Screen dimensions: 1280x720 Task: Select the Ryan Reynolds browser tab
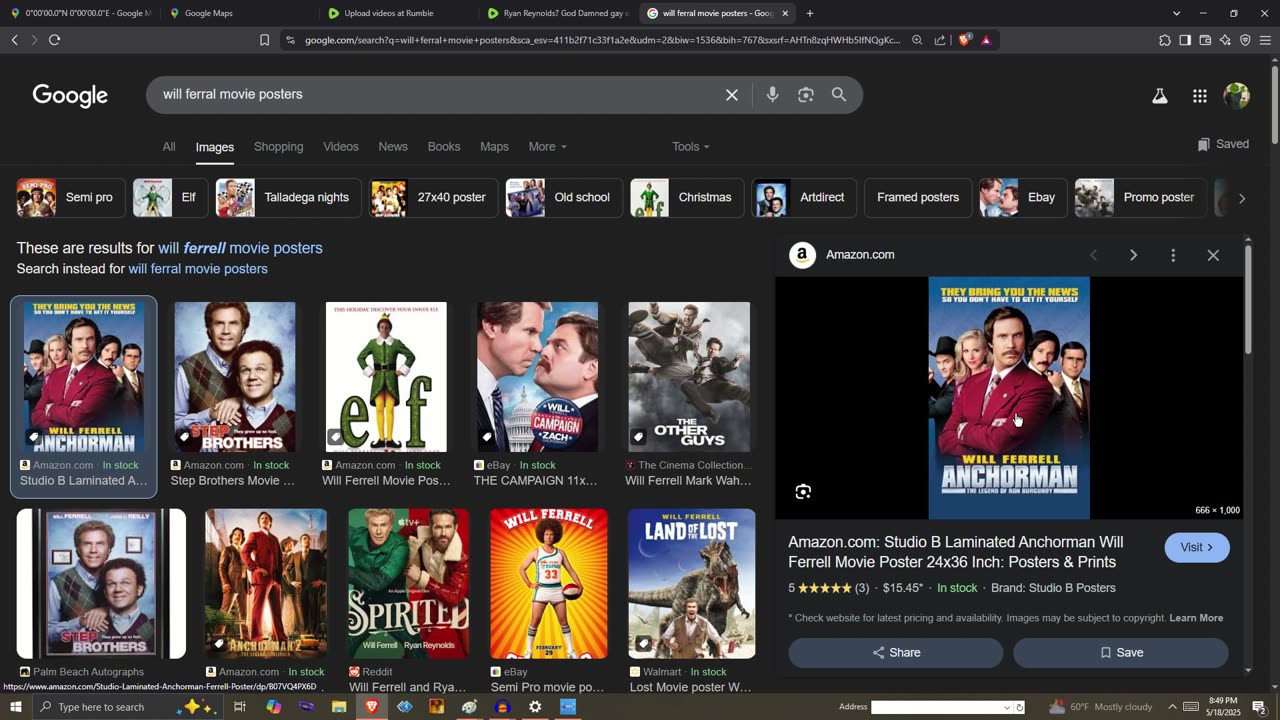pos(556,13)
